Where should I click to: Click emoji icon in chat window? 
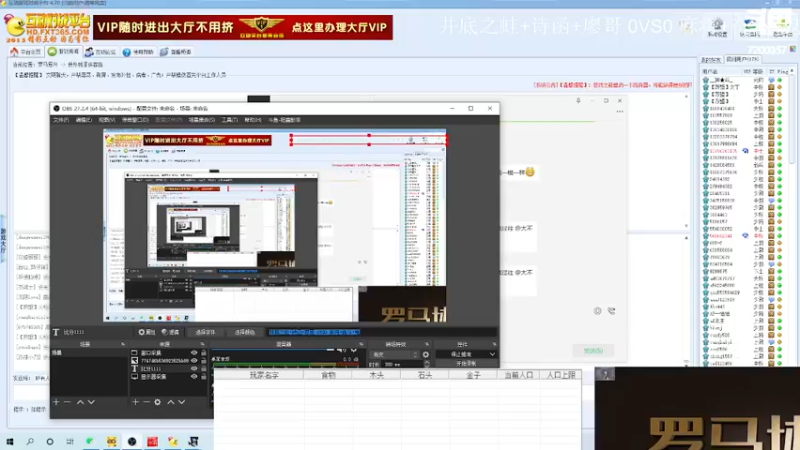597,311
